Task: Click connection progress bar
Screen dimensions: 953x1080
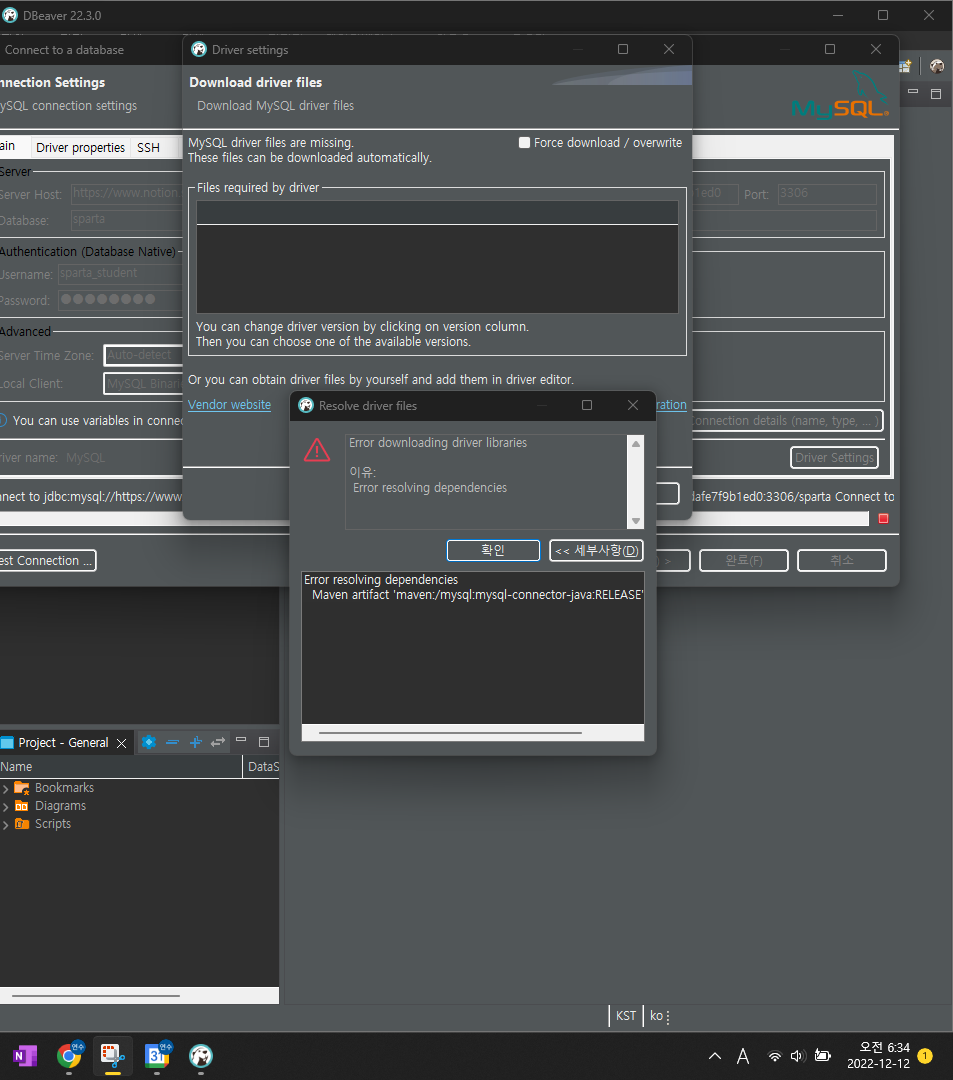Action: (x=779, y=519)
